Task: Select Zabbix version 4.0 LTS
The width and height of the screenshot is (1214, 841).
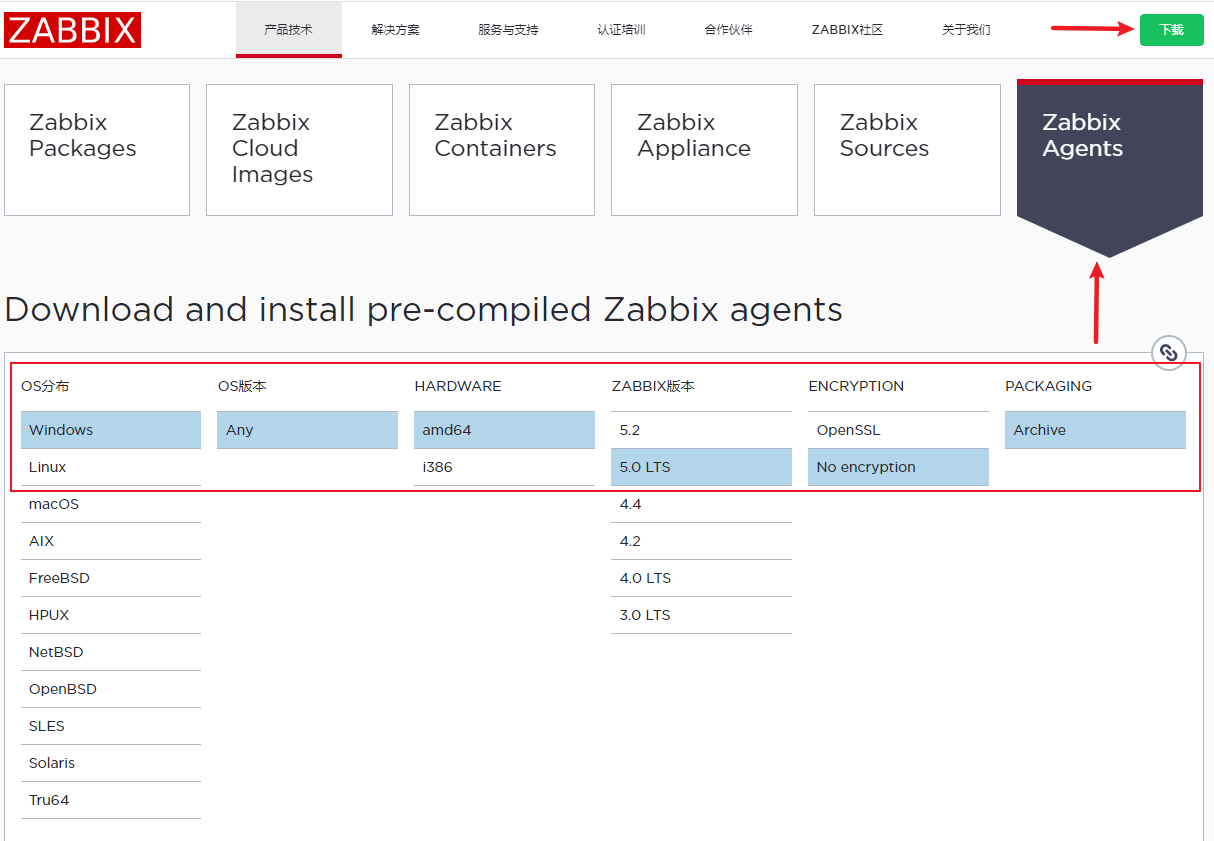Action: point(700,578)
